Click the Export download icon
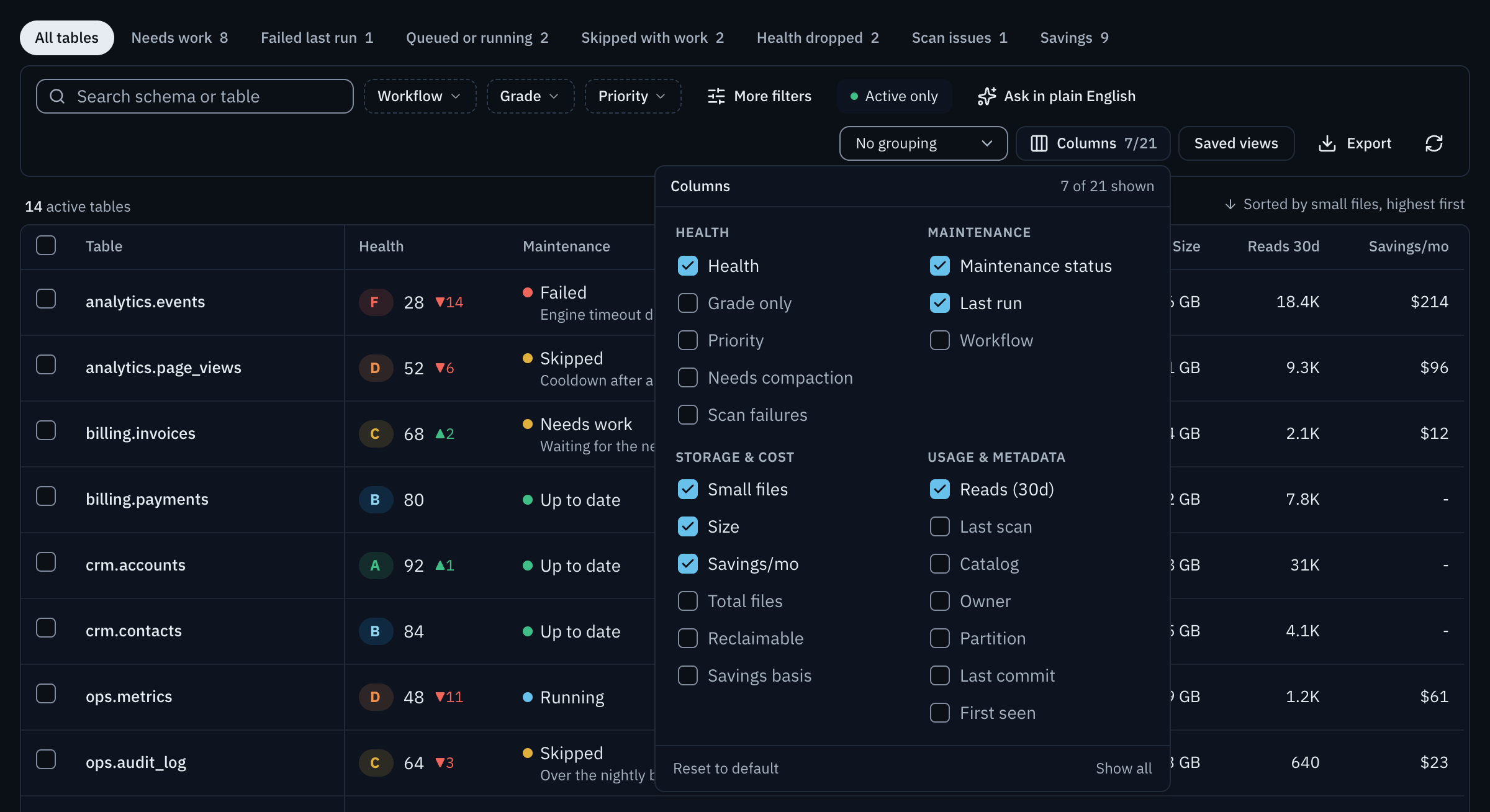 coord(1327,143)
